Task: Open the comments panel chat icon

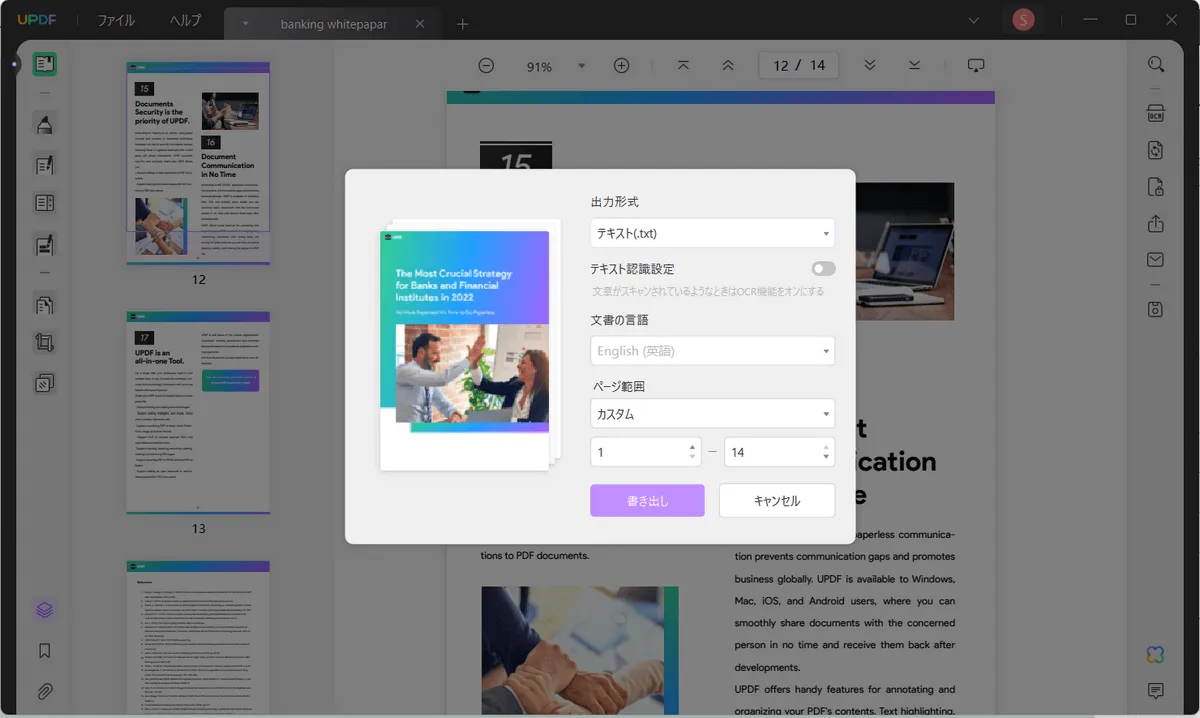Action: [x=1156, y=691]
